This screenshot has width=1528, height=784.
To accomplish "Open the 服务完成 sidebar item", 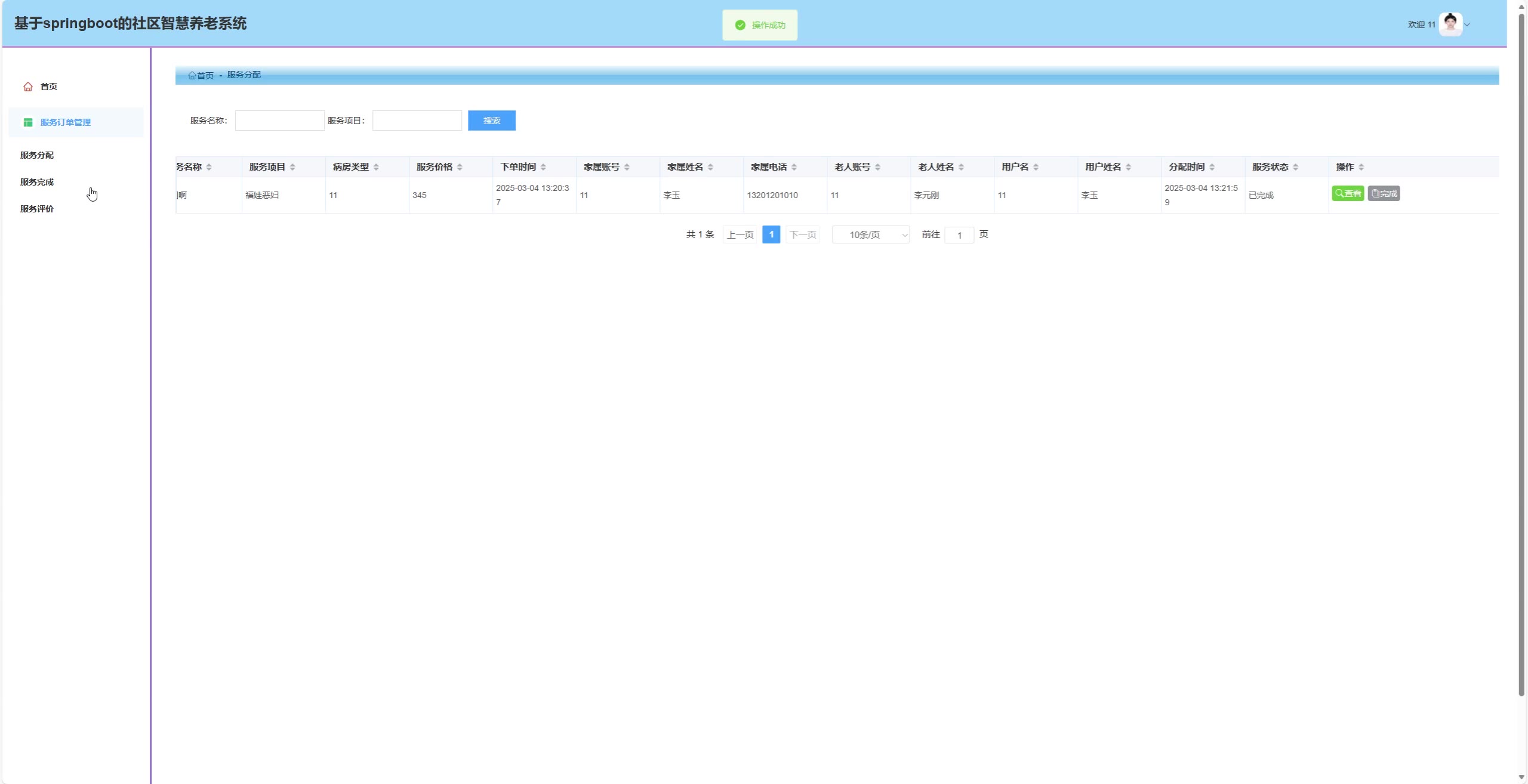I will point(37,182).
